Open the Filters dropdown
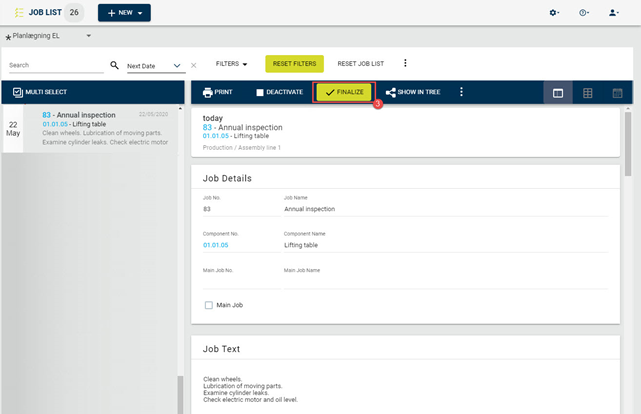The height and width of the screenshot is (414, 641). point(231,64)
